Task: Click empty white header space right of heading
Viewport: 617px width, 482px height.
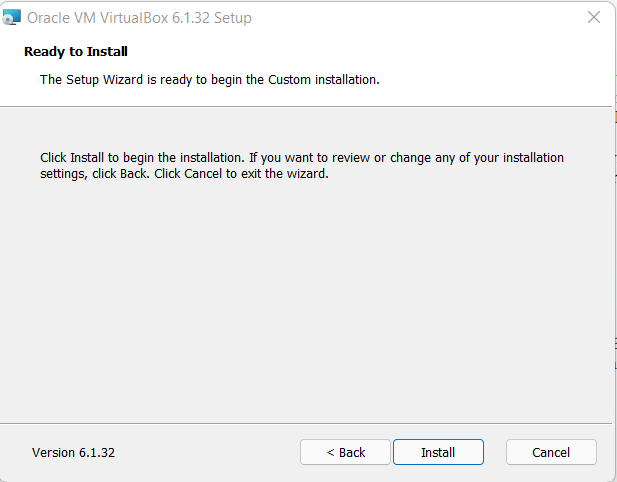Action: pyautogui.click(x=400, y=52)
